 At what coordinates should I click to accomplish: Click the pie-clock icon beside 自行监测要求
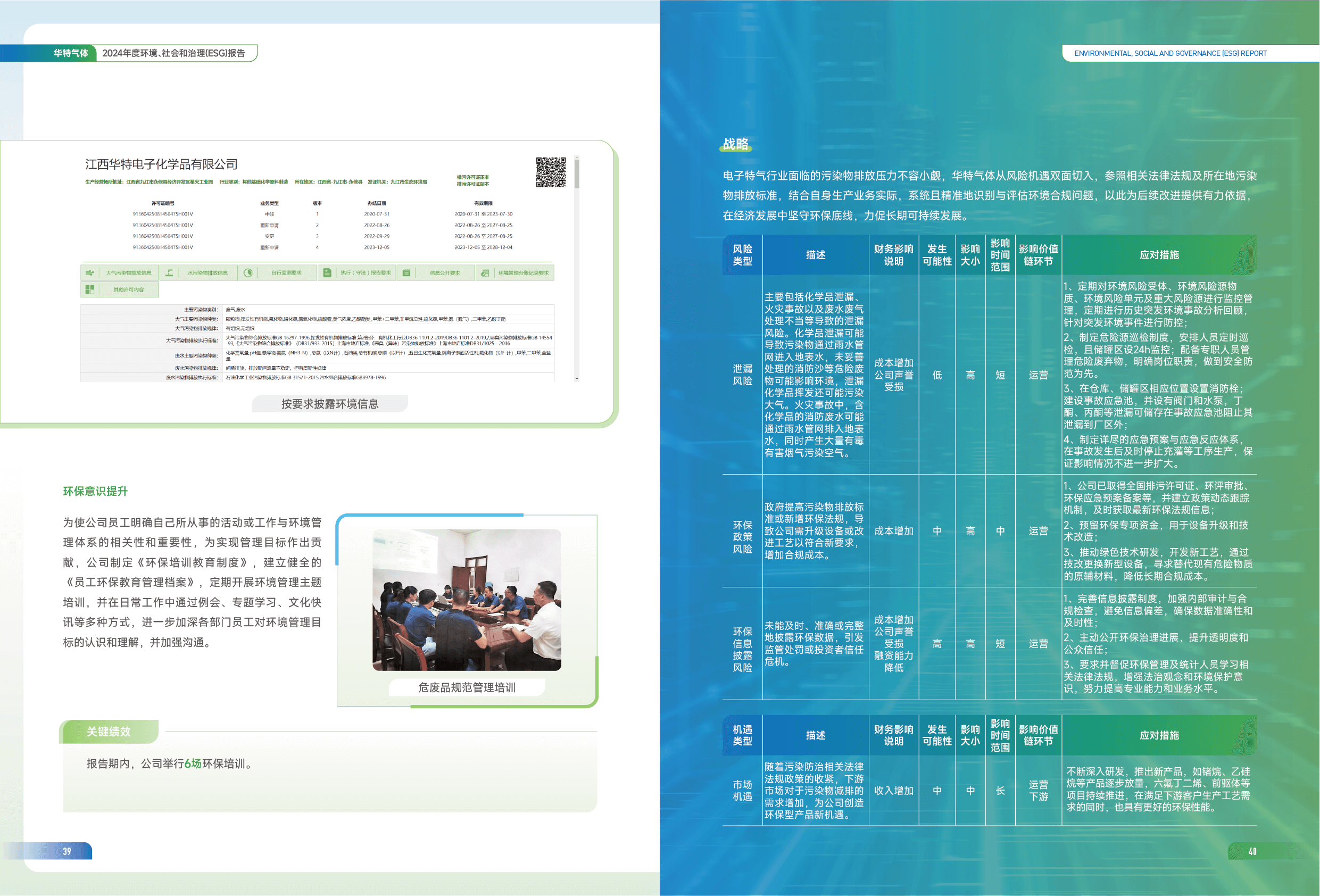[x=248, y=273]
